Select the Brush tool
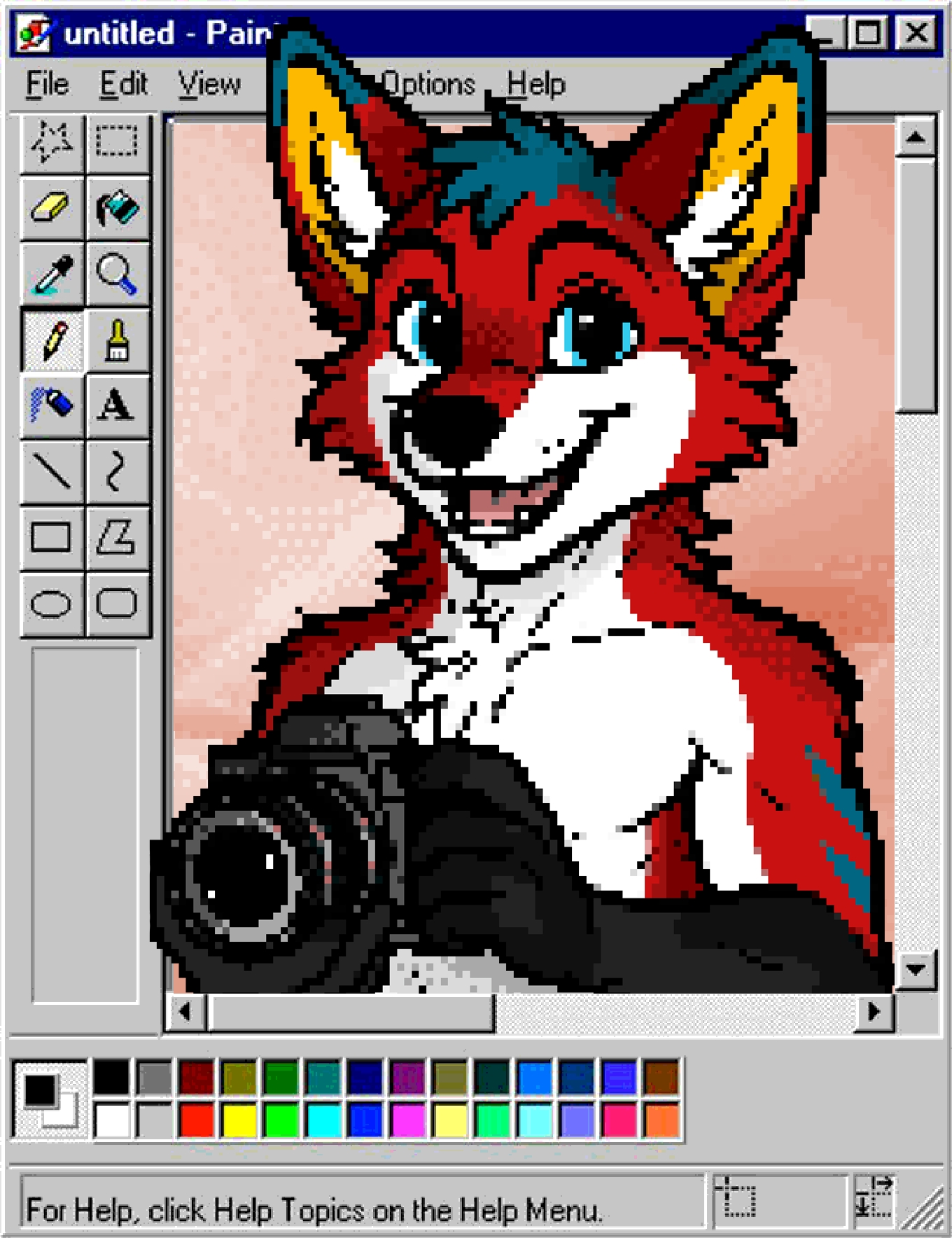The image size is (952, 1238). 117,340
